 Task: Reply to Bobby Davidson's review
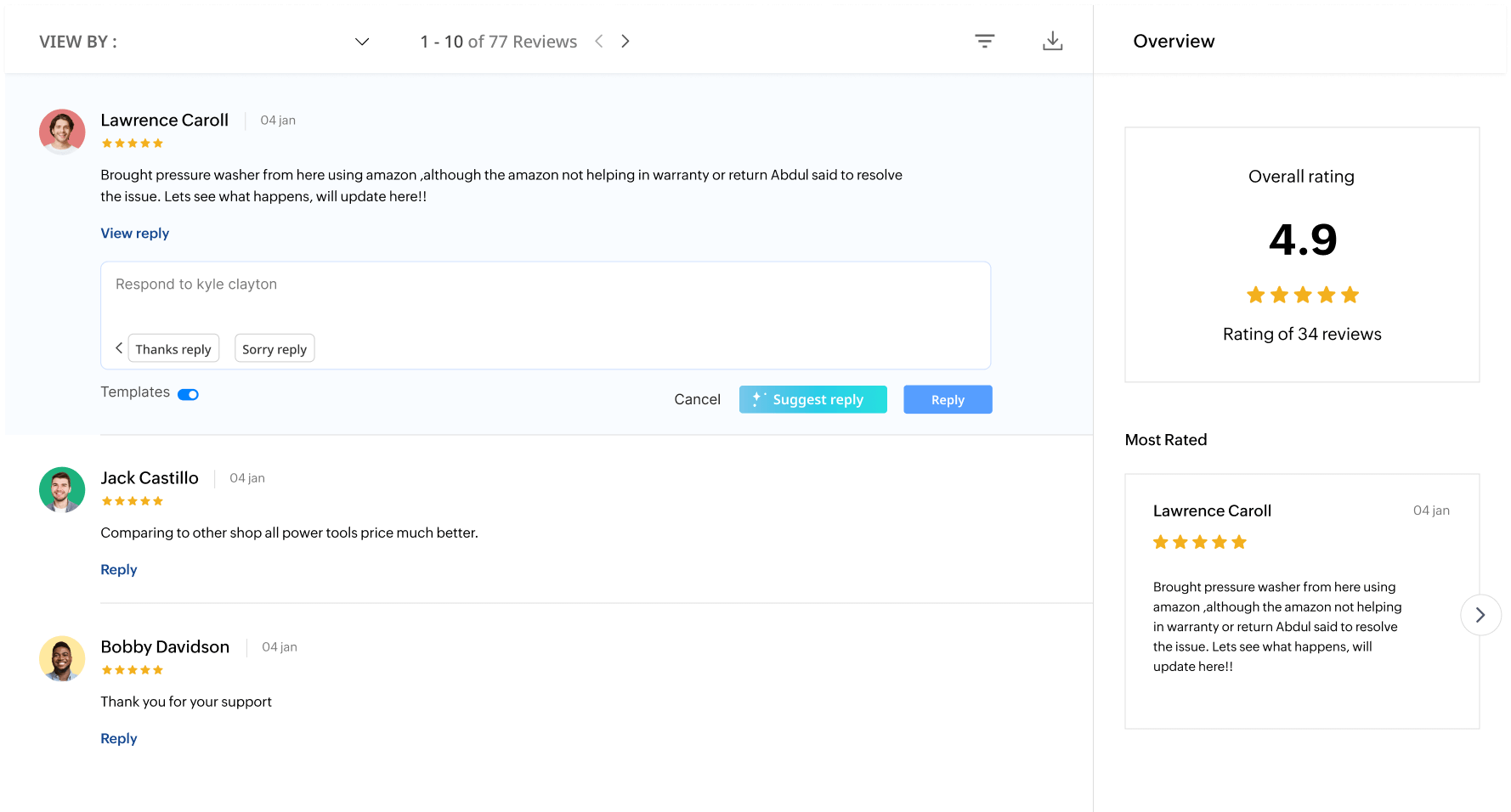click(118, 739)
